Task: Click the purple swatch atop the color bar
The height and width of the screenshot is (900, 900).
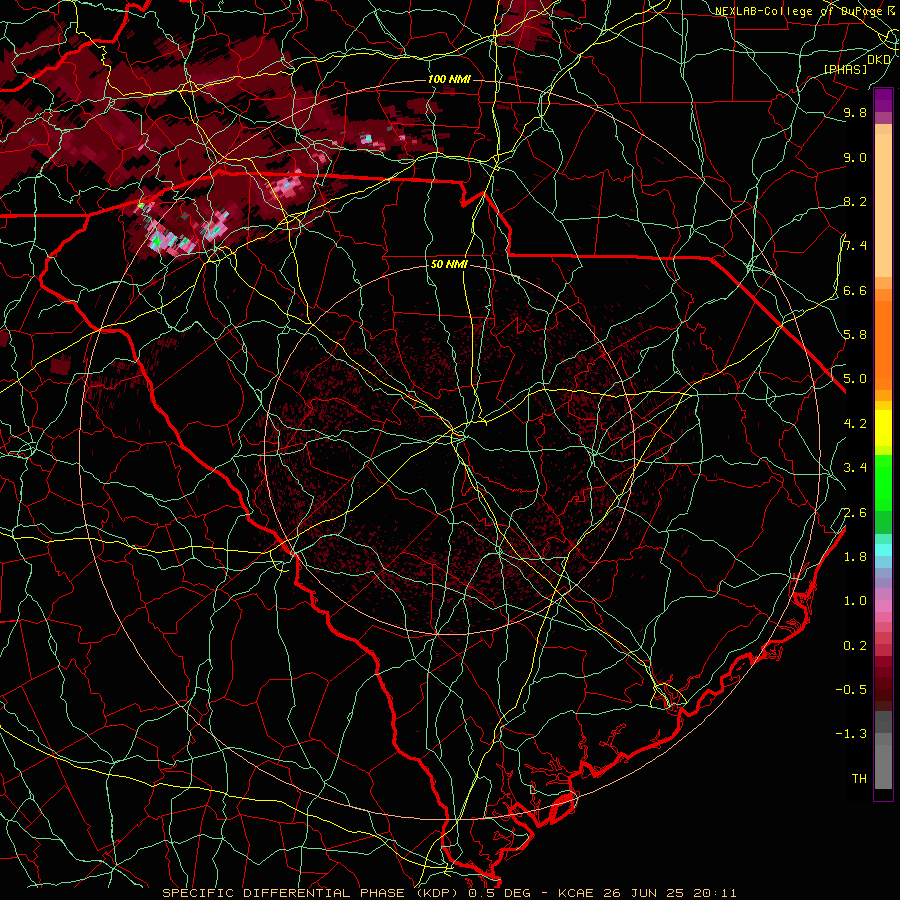Action: point(883,100)
